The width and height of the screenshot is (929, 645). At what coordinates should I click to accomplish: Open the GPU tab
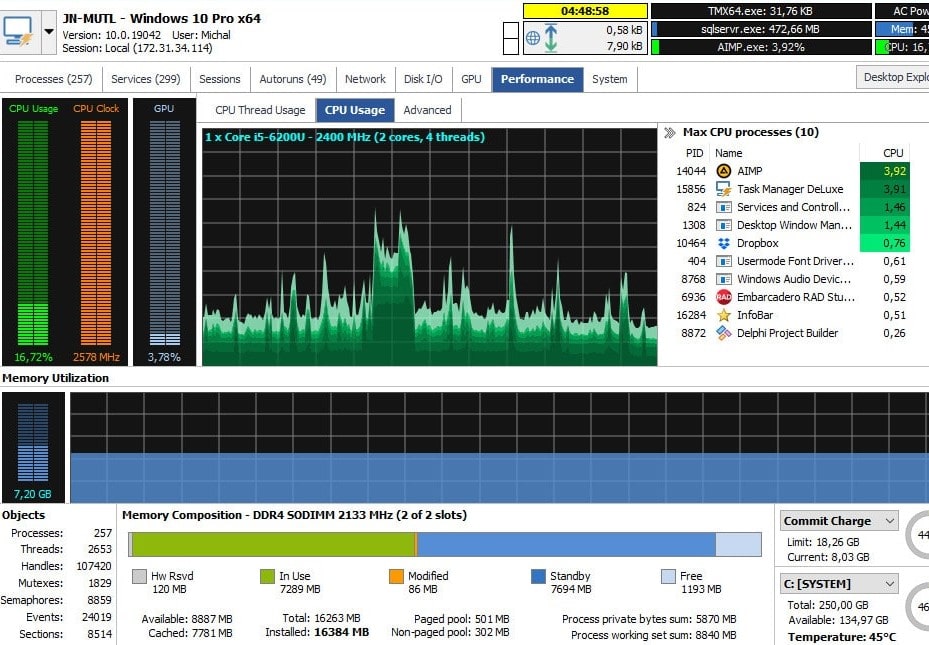(x=472, y=79)
